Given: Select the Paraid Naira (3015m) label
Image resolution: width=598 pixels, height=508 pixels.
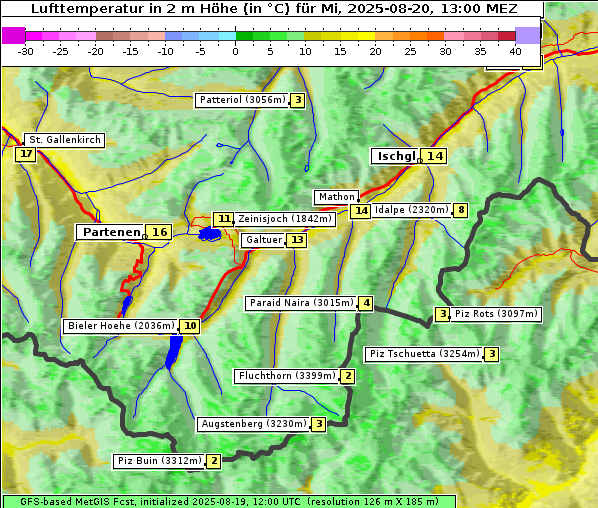Looking at the screenshot, I should (301, 303).
